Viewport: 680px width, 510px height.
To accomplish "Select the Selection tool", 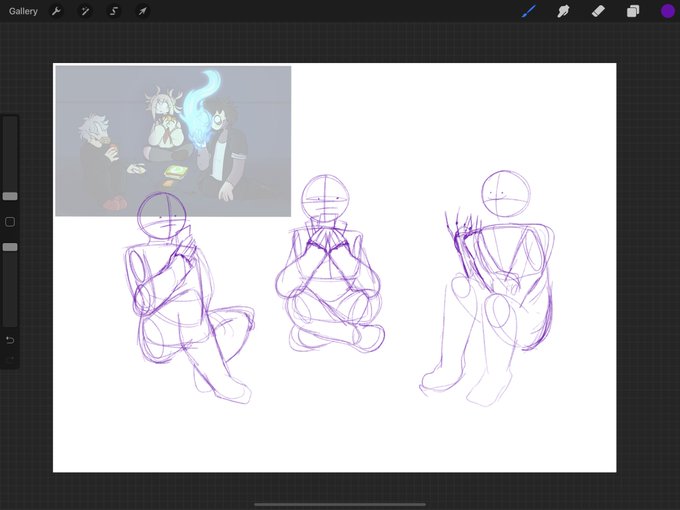I will point(114,11).
